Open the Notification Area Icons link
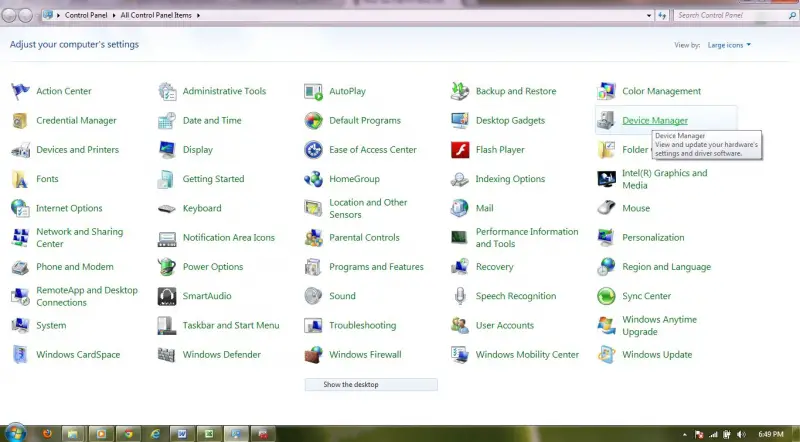800x442 pixels. [229, 238]
